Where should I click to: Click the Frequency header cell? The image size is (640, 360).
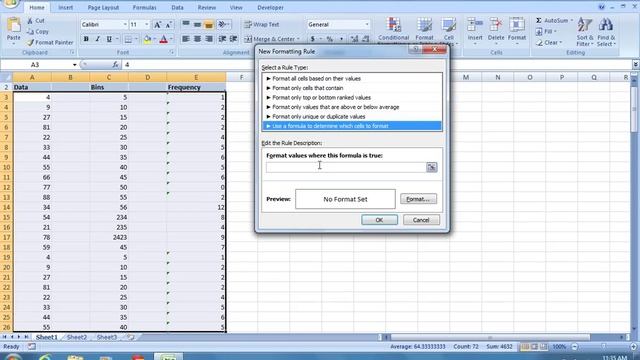196,87
